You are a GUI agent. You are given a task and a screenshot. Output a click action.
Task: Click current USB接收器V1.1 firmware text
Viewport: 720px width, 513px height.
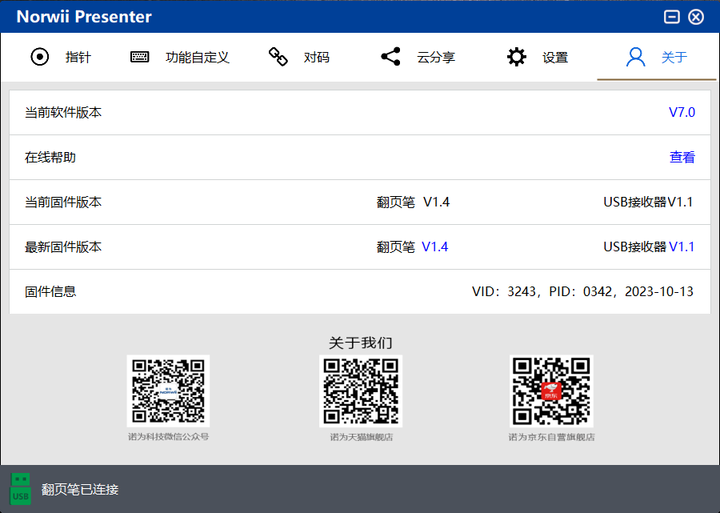point(648,202)
